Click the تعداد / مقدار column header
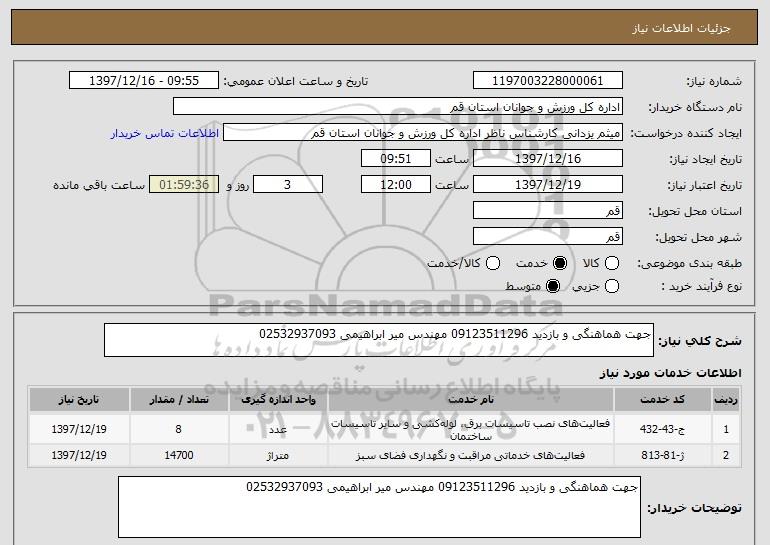This screenshot has height=545, width=770. [179, 400]
